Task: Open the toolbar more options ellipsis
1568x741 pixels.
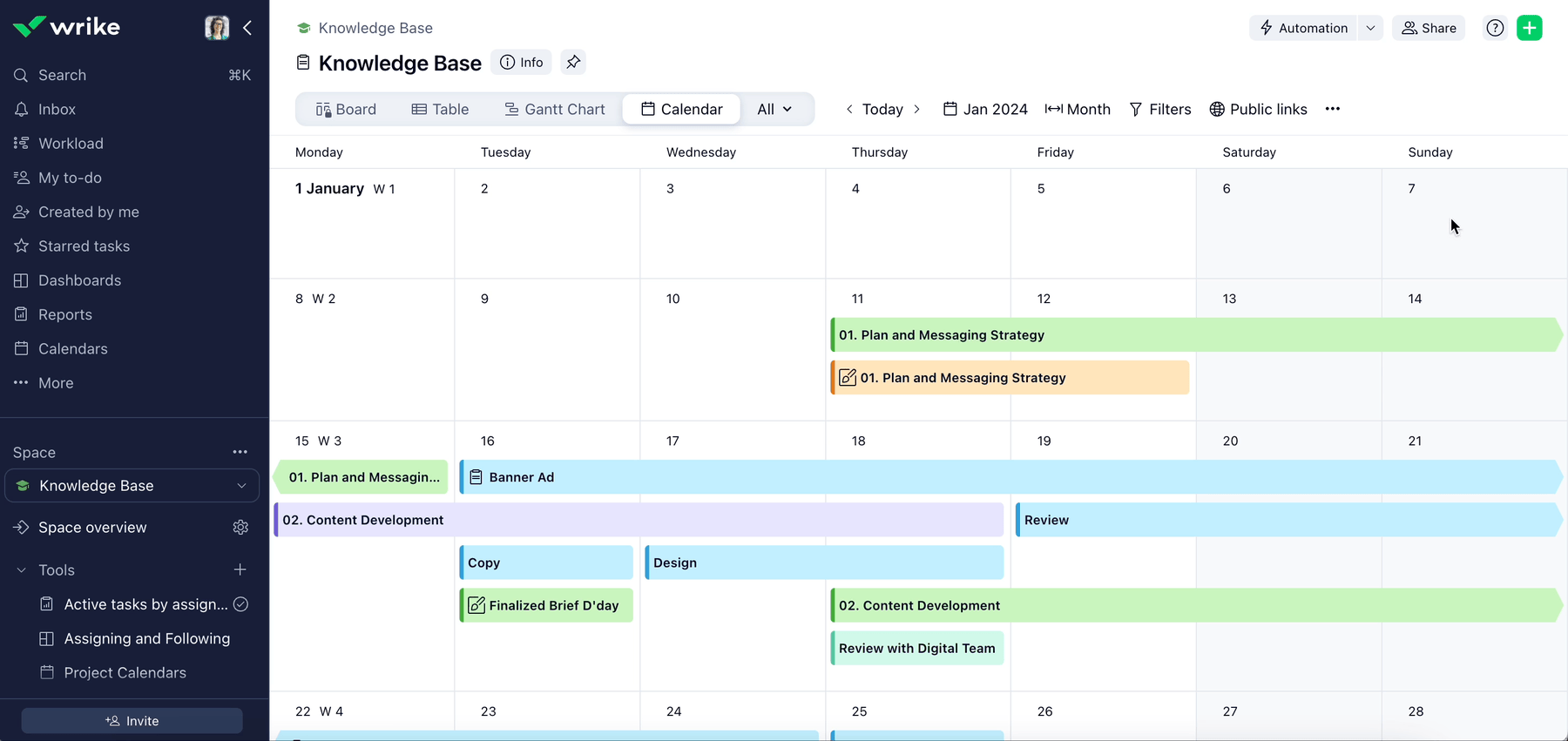Action: point(1332,109)
